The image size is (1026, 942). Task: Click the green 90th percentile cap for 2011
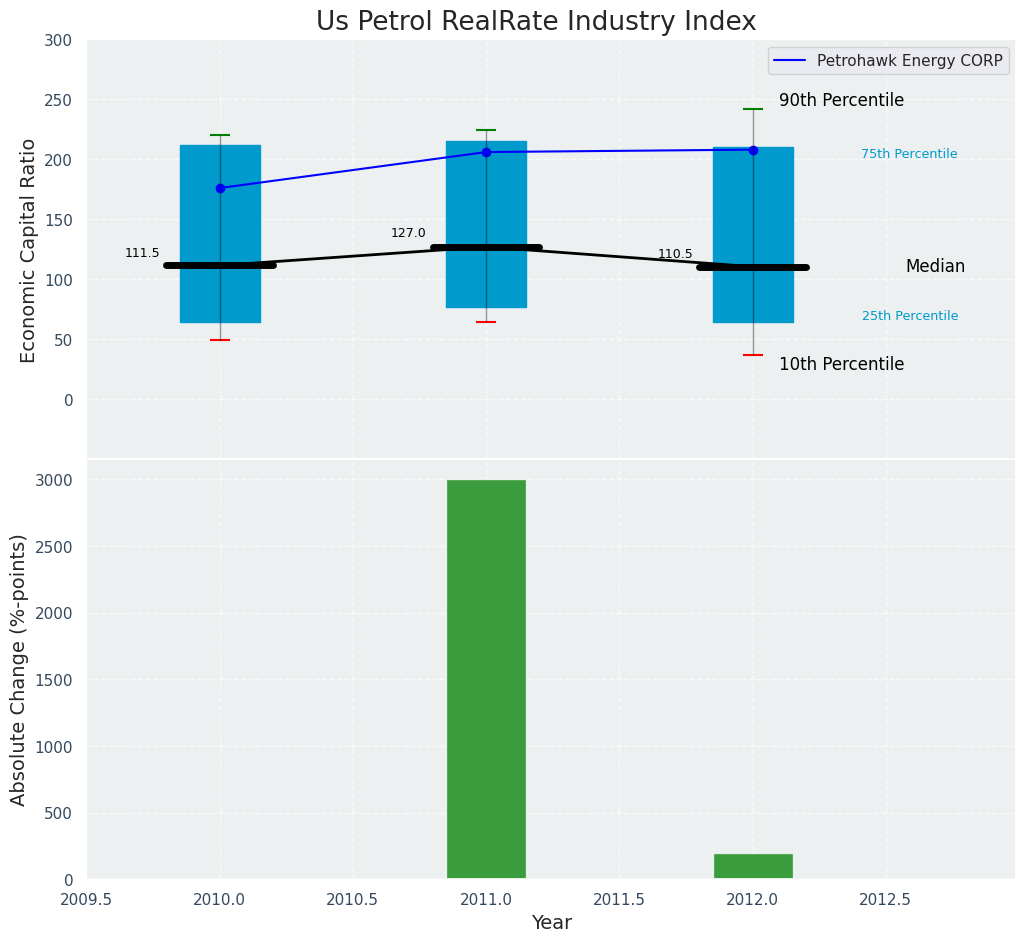[486, 130]
